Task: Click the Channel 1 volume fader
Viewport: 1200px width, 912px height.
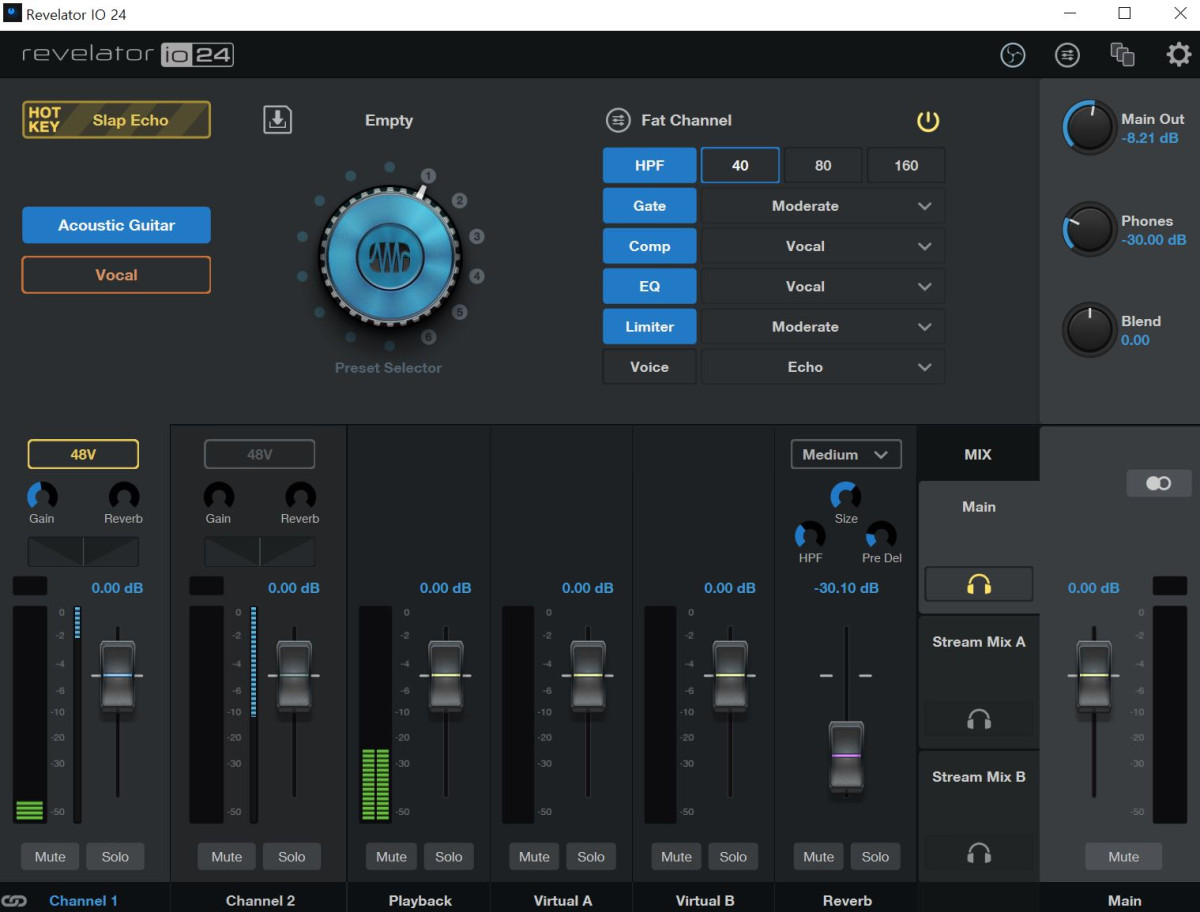Action: (x=117, y=676)
